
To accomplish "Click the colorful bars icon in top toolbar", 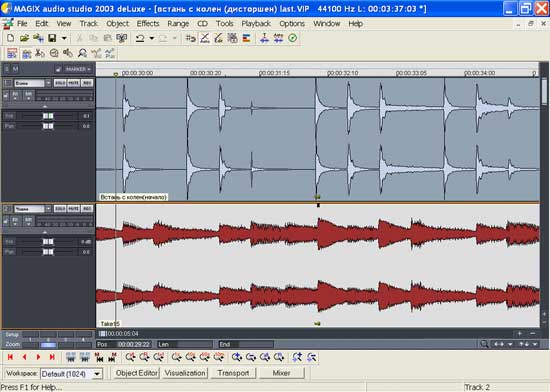I will (247, 38).
